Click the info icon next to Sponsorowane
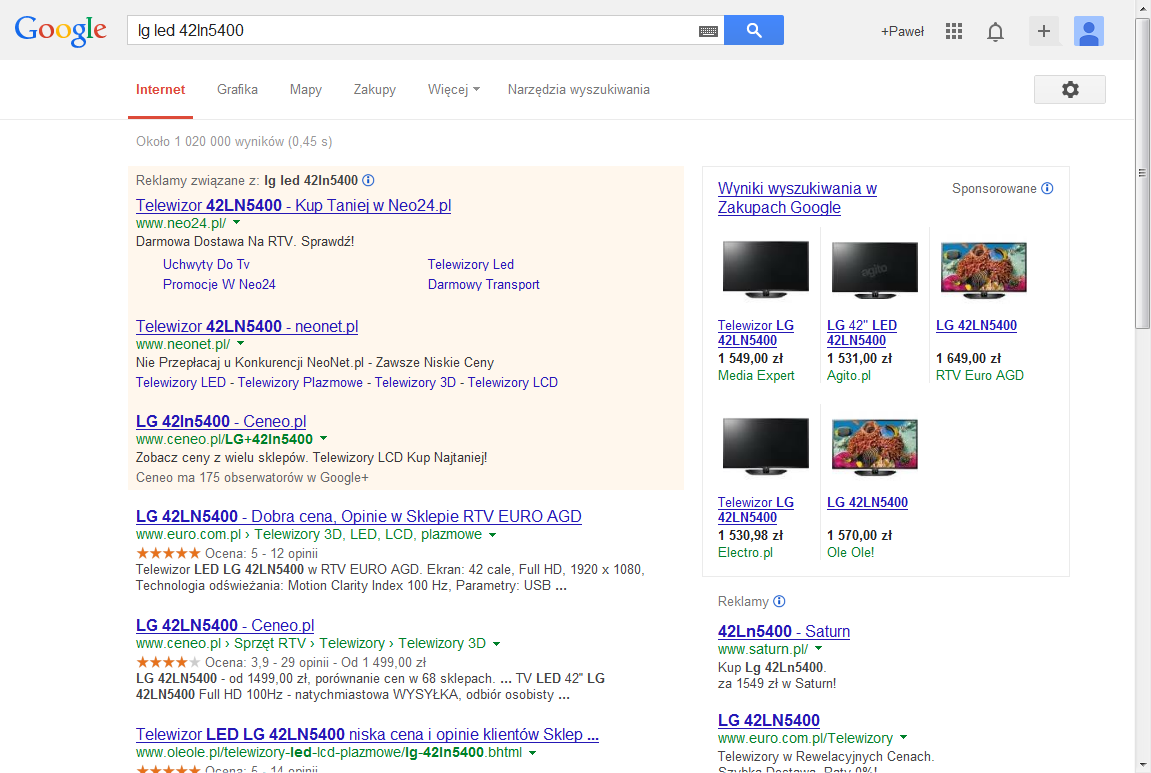The image size is (1151, 773). click(1047, 188)
